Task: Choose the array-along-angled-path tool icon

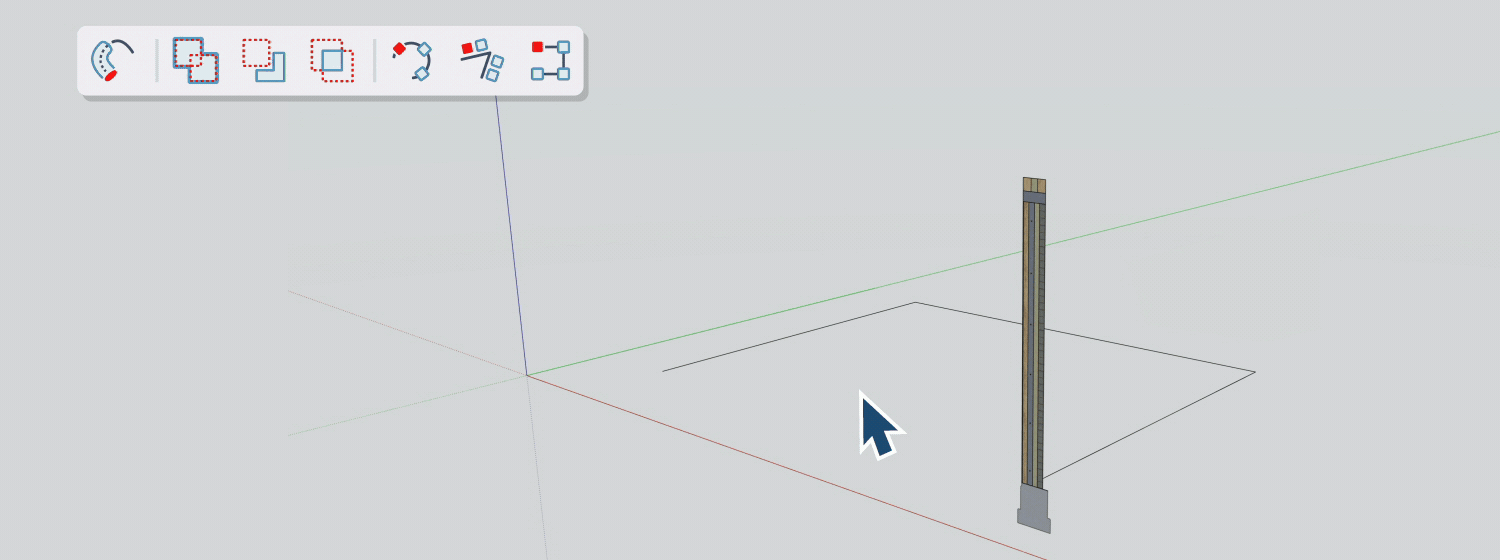Action: 482,60
